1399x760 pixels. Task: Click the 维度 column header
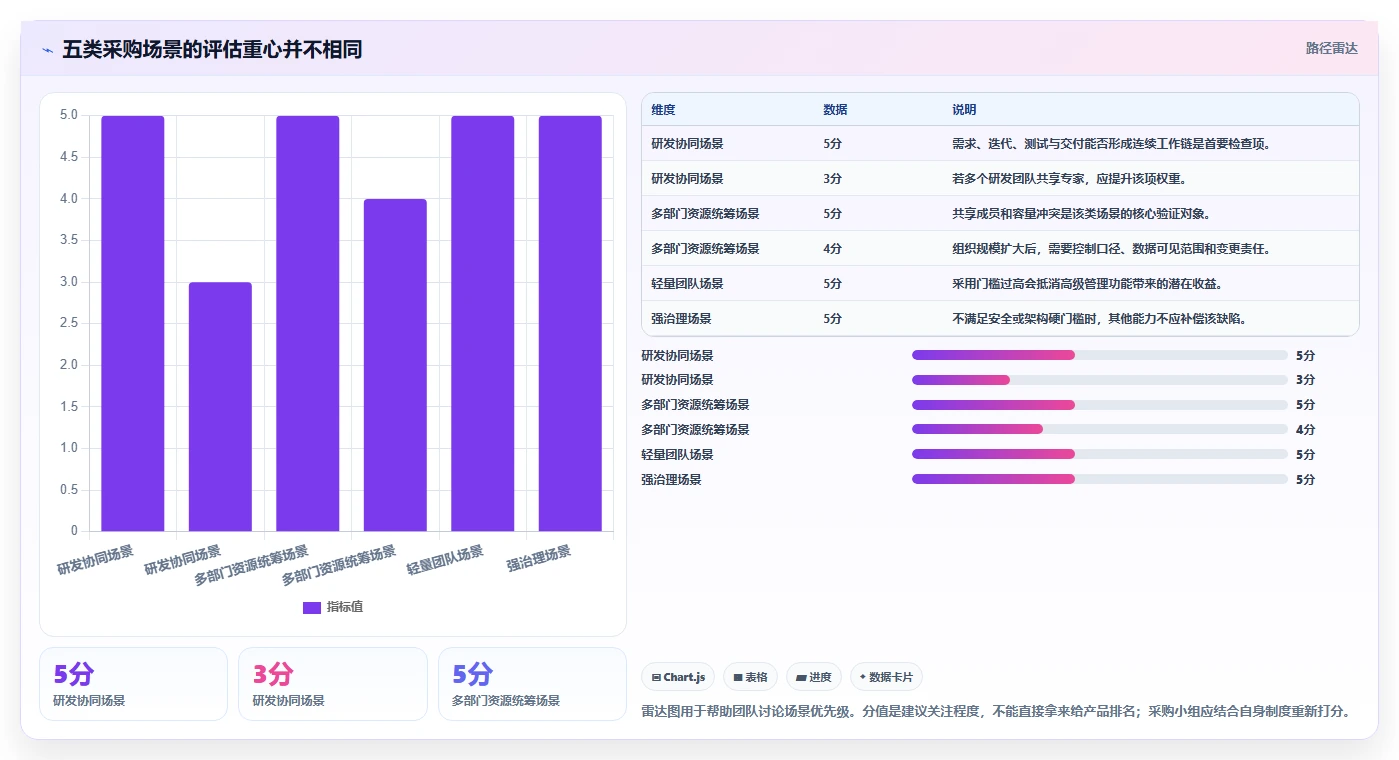(x=663, y=110)
